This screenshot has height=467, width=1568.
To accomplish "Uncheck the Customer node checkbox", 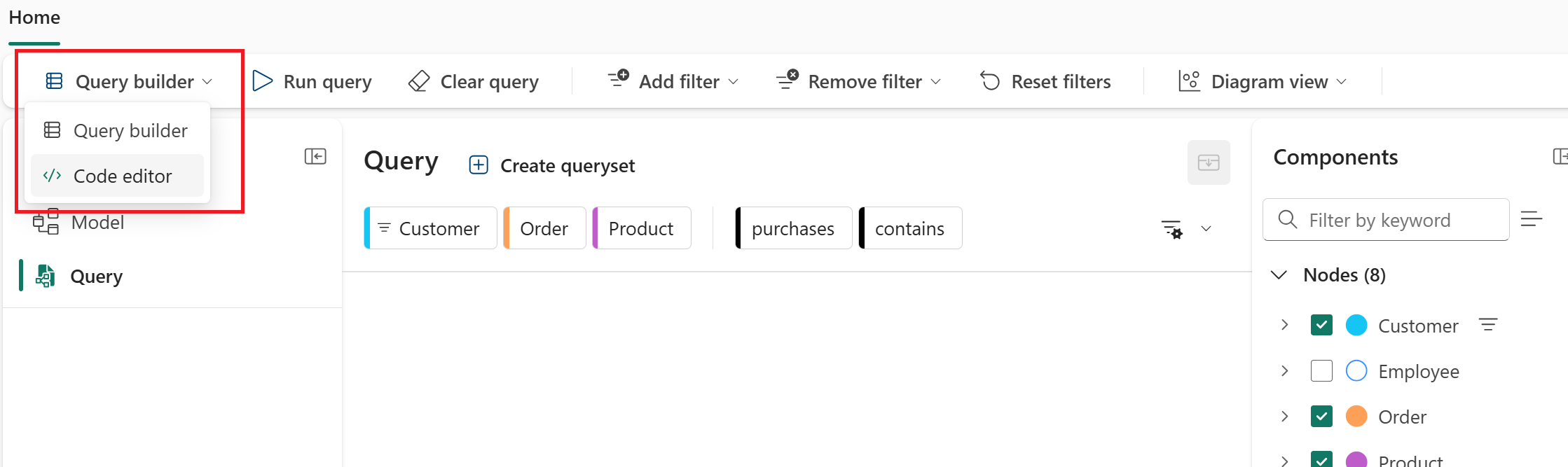I will (1321, 325).
